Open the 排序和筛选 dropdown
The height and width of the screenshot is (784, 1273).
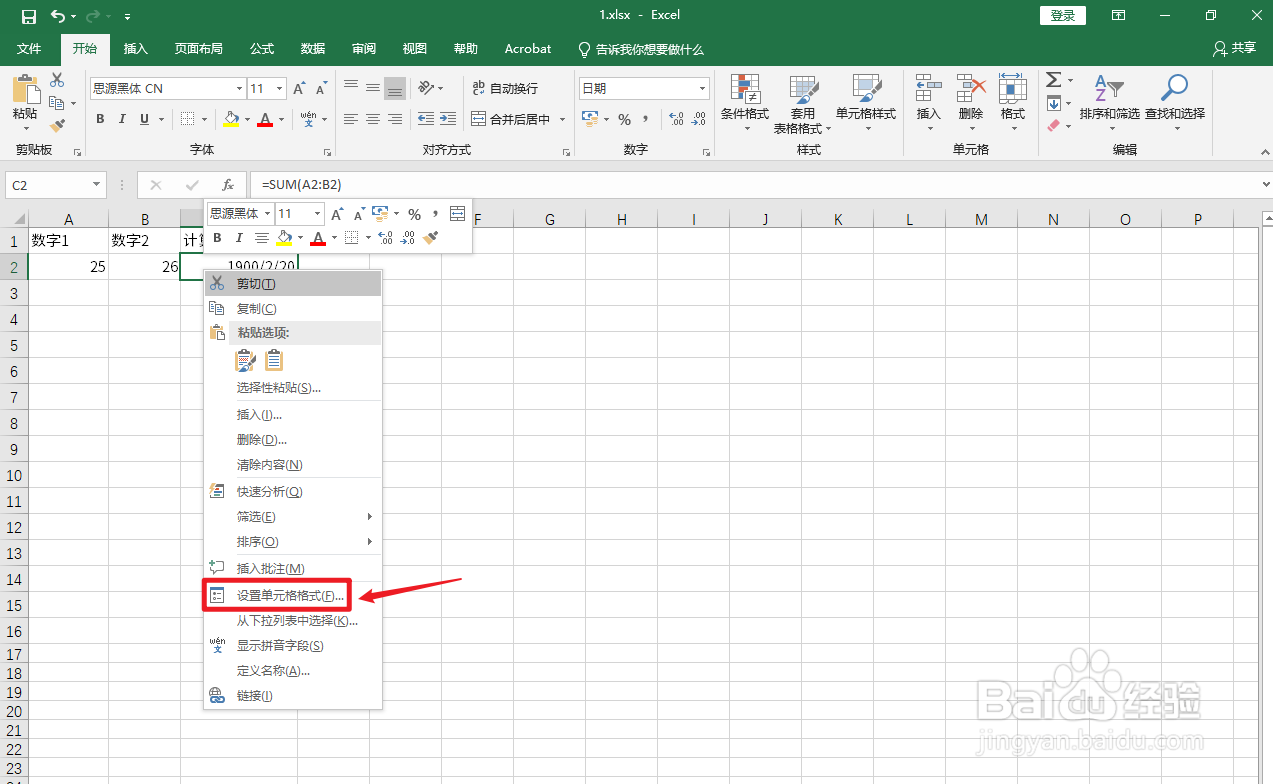1108,104
